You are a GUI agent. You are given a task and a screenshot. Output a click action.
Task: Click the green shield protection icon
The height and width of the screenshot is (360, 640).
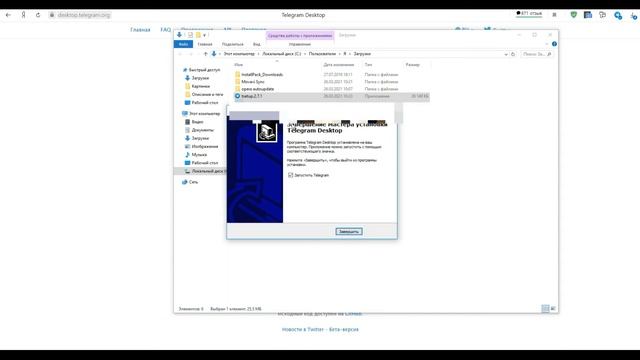coord(573,15)
